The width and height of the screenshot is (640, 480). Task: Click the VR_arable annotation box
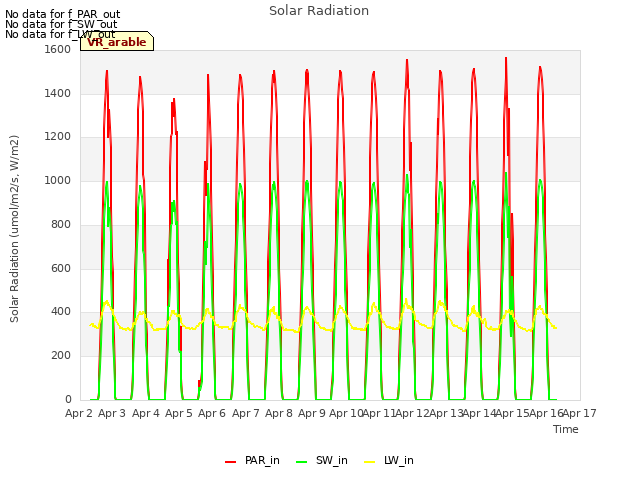[117, 41]
